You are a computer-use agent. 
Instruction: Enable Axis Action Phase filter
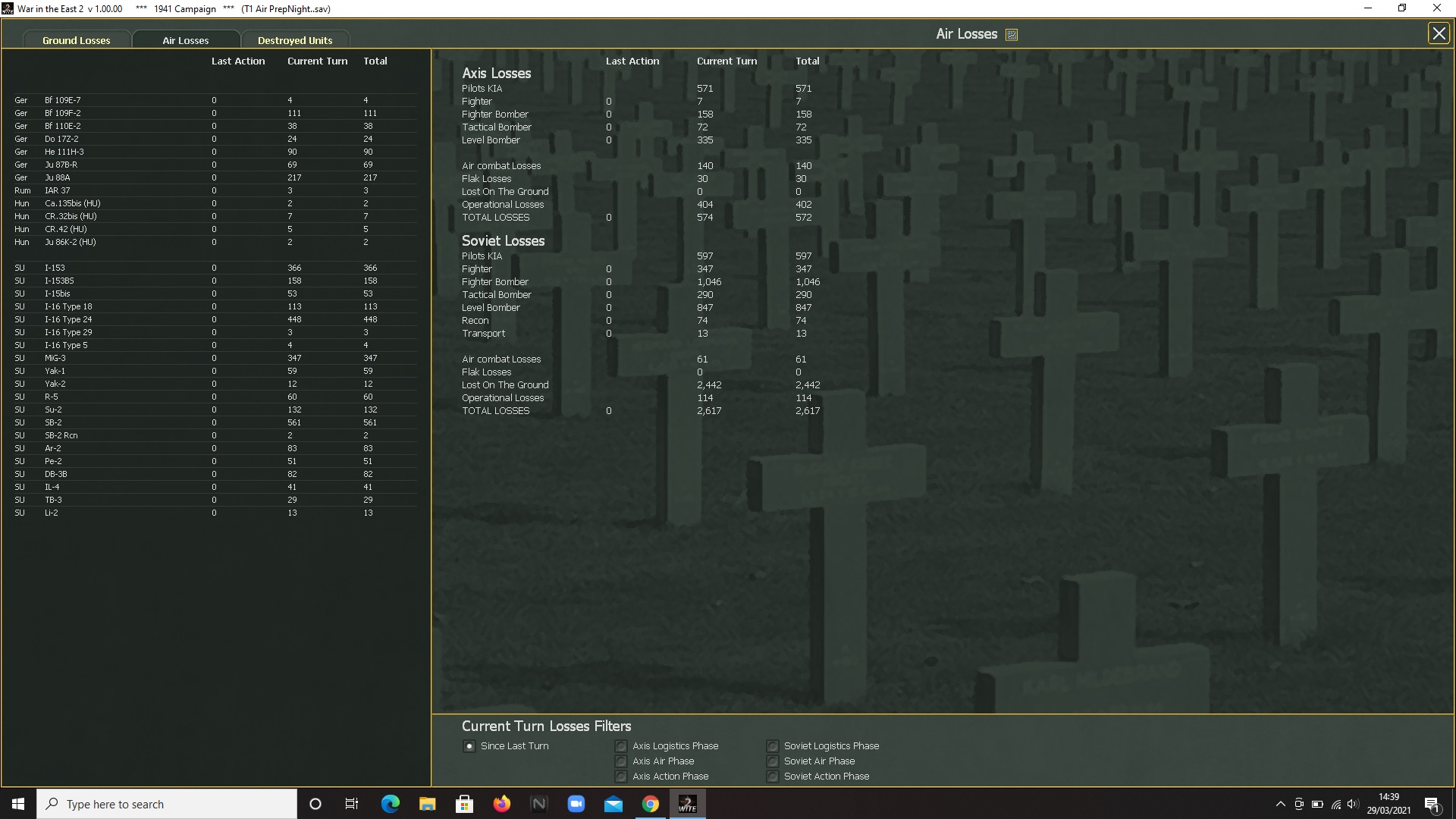tap(621, 777)
